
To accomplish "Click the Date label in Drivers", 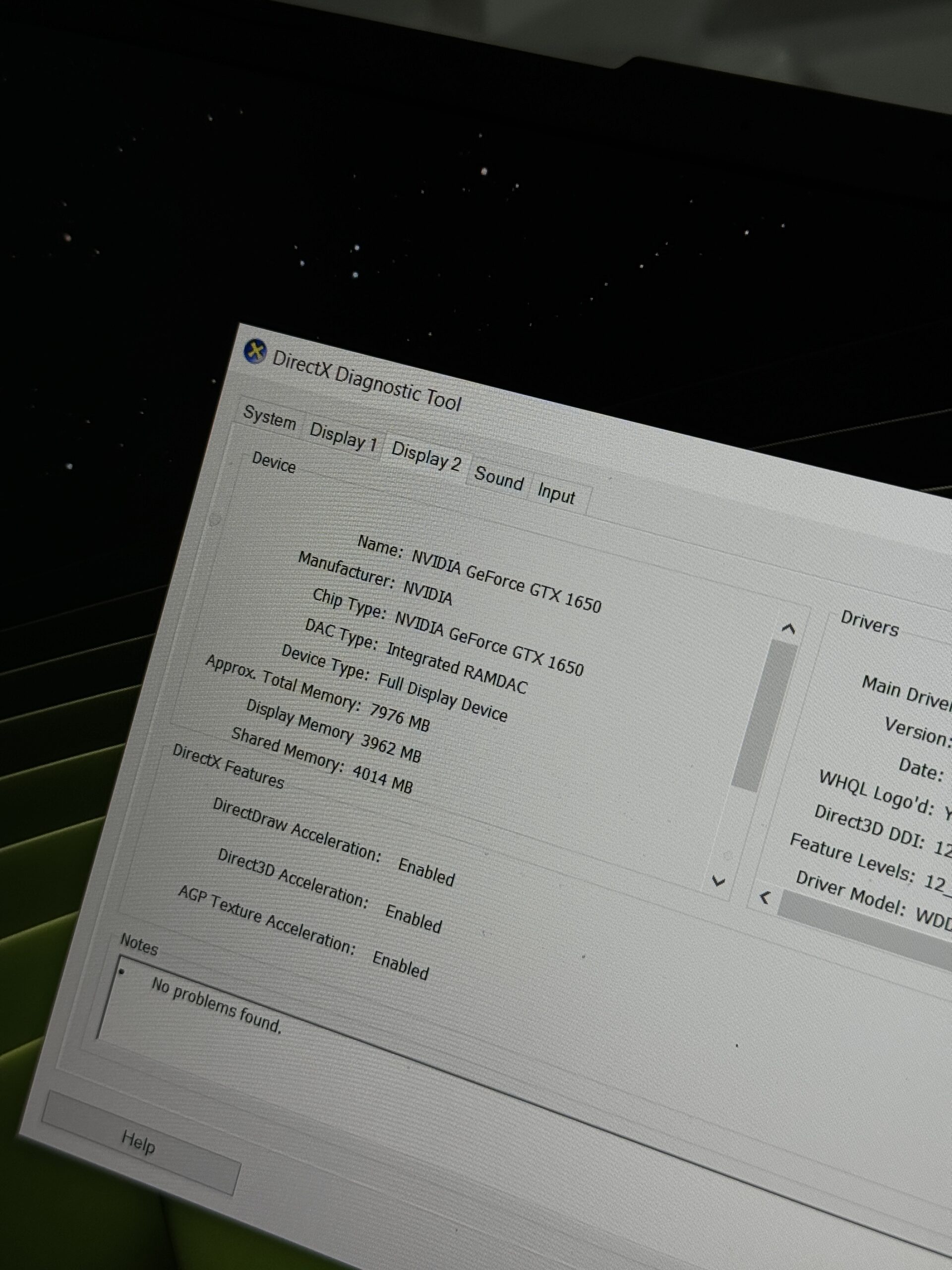I will (x=921, y=769).
